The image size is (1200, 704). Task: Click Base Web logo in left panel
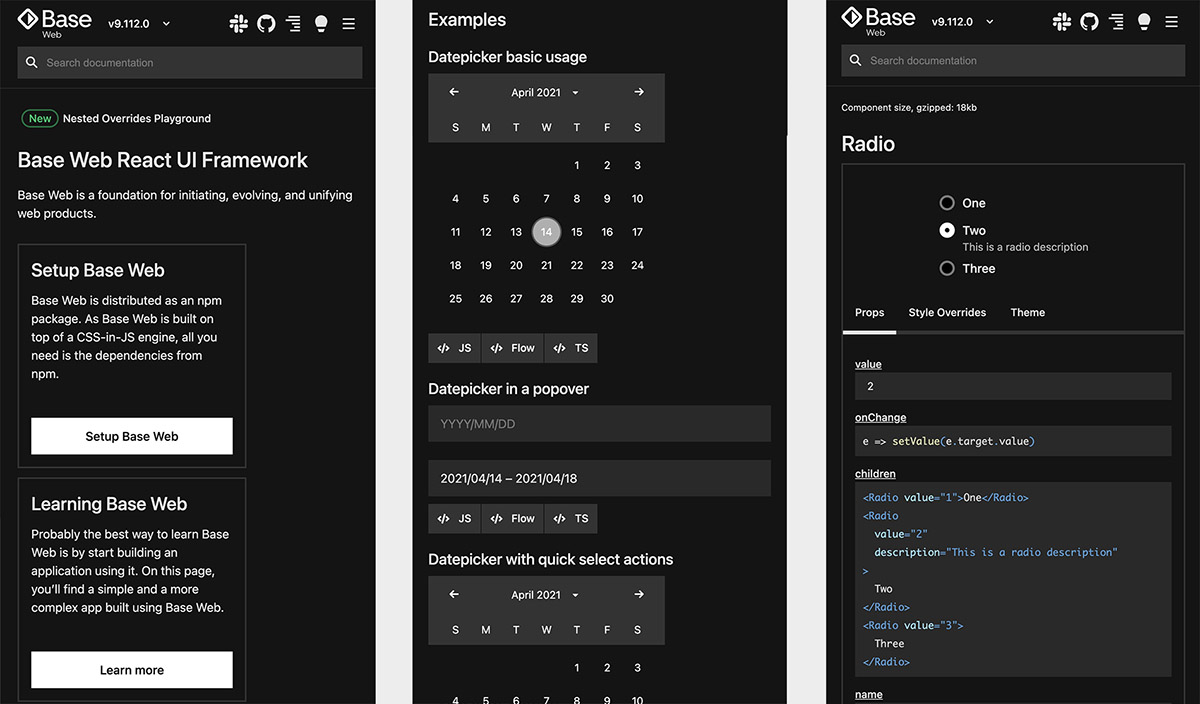(x=54, y=22)
